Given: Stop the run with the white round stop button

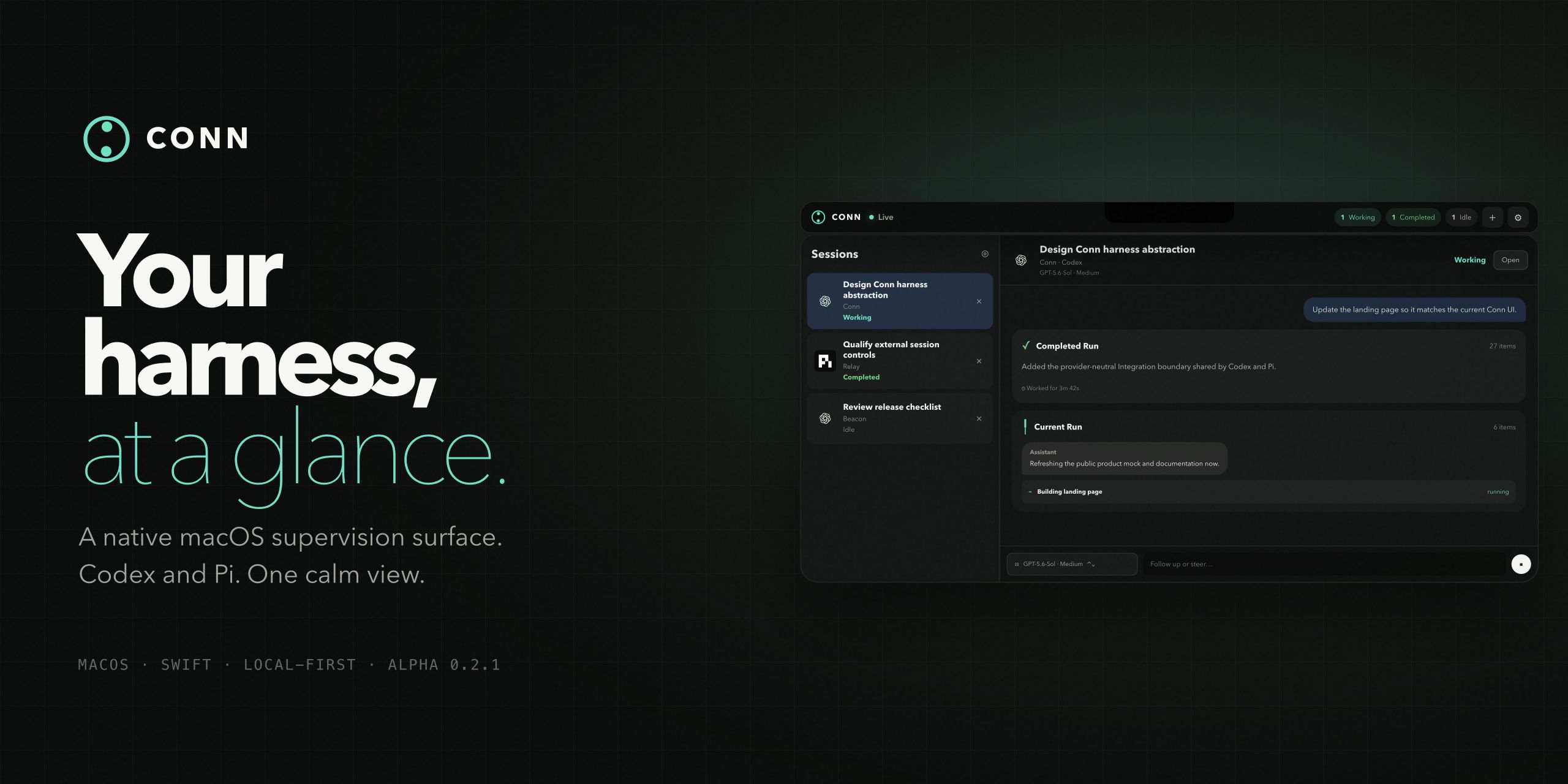Looking at the screenshot, I should (x=1521, y=564).
